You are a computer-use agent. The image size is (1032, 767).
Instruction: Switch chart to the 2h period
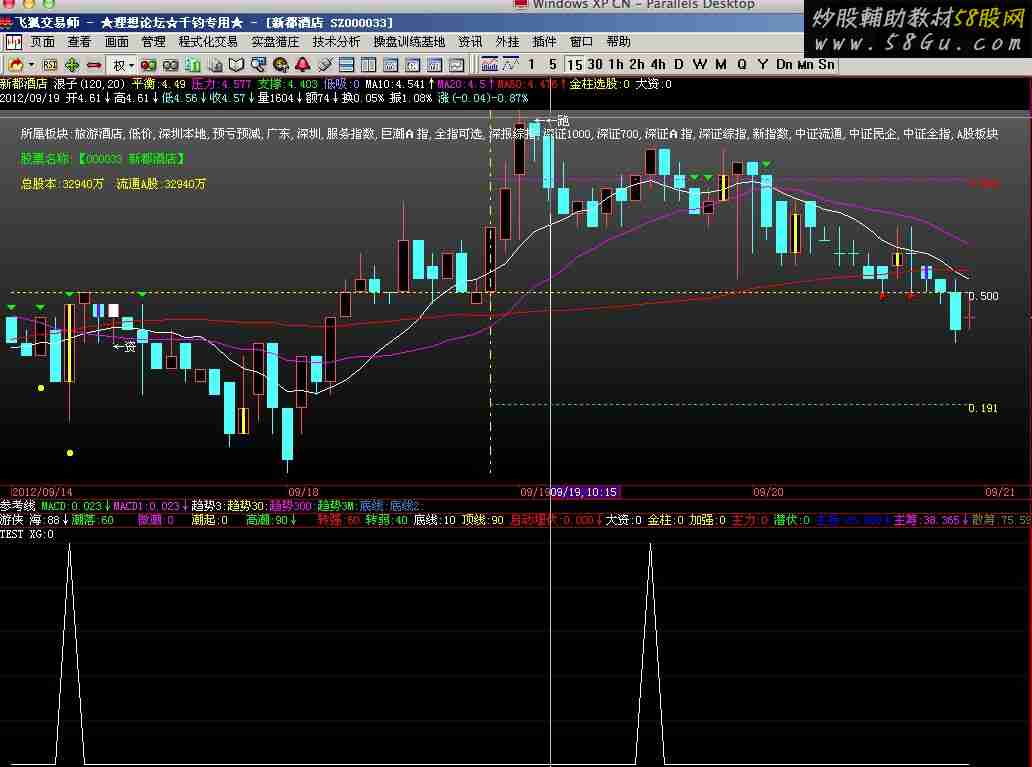[x=636, y=65]
